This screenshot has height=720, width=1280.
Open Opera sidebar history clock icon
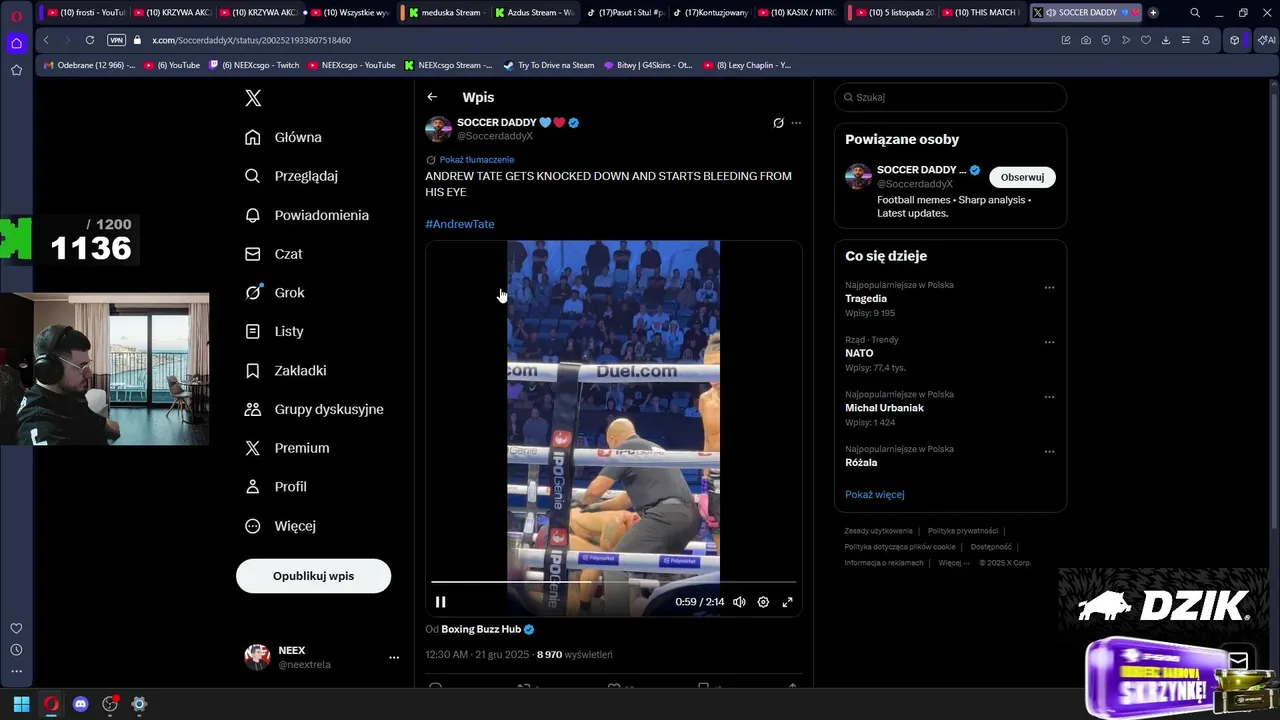[16, 650]
